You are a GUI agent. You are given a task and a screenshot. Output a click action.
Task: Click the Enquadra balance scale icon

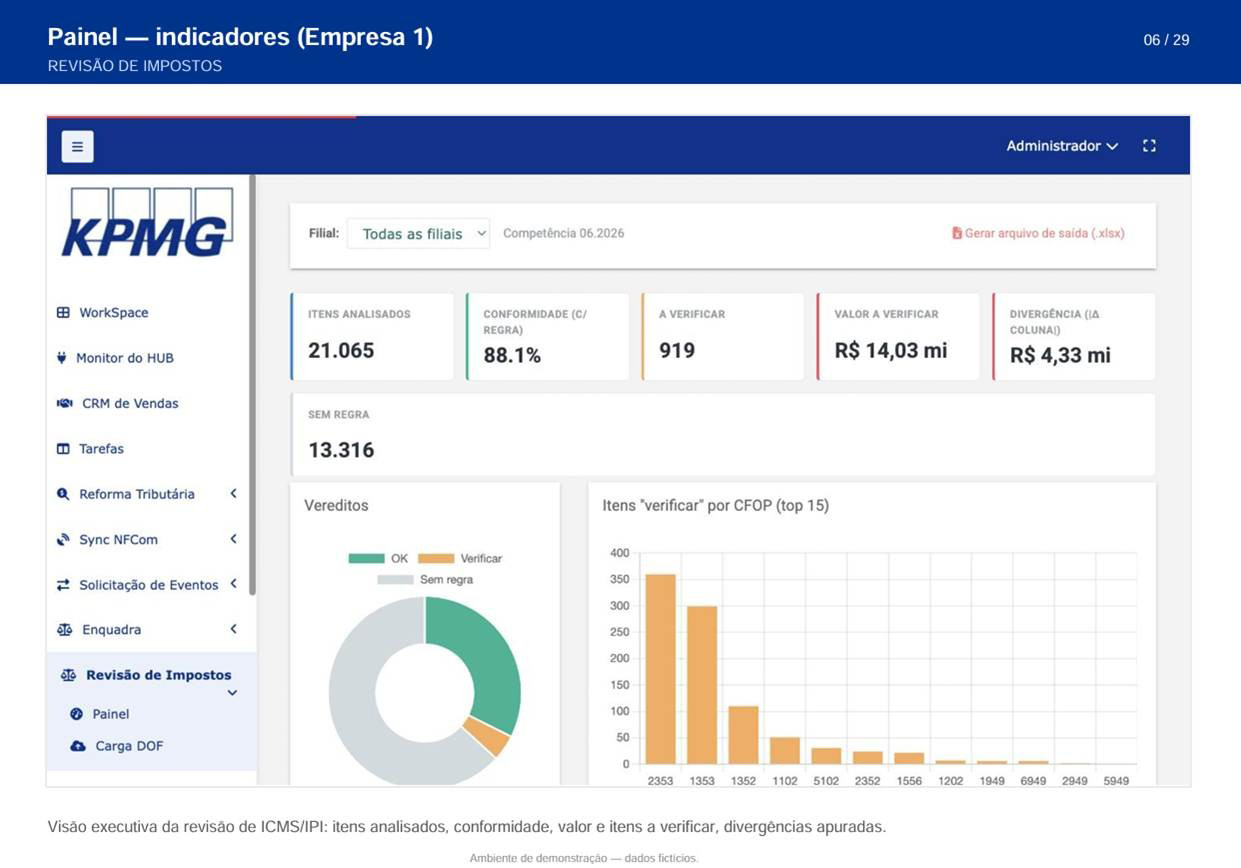(64, 630)
